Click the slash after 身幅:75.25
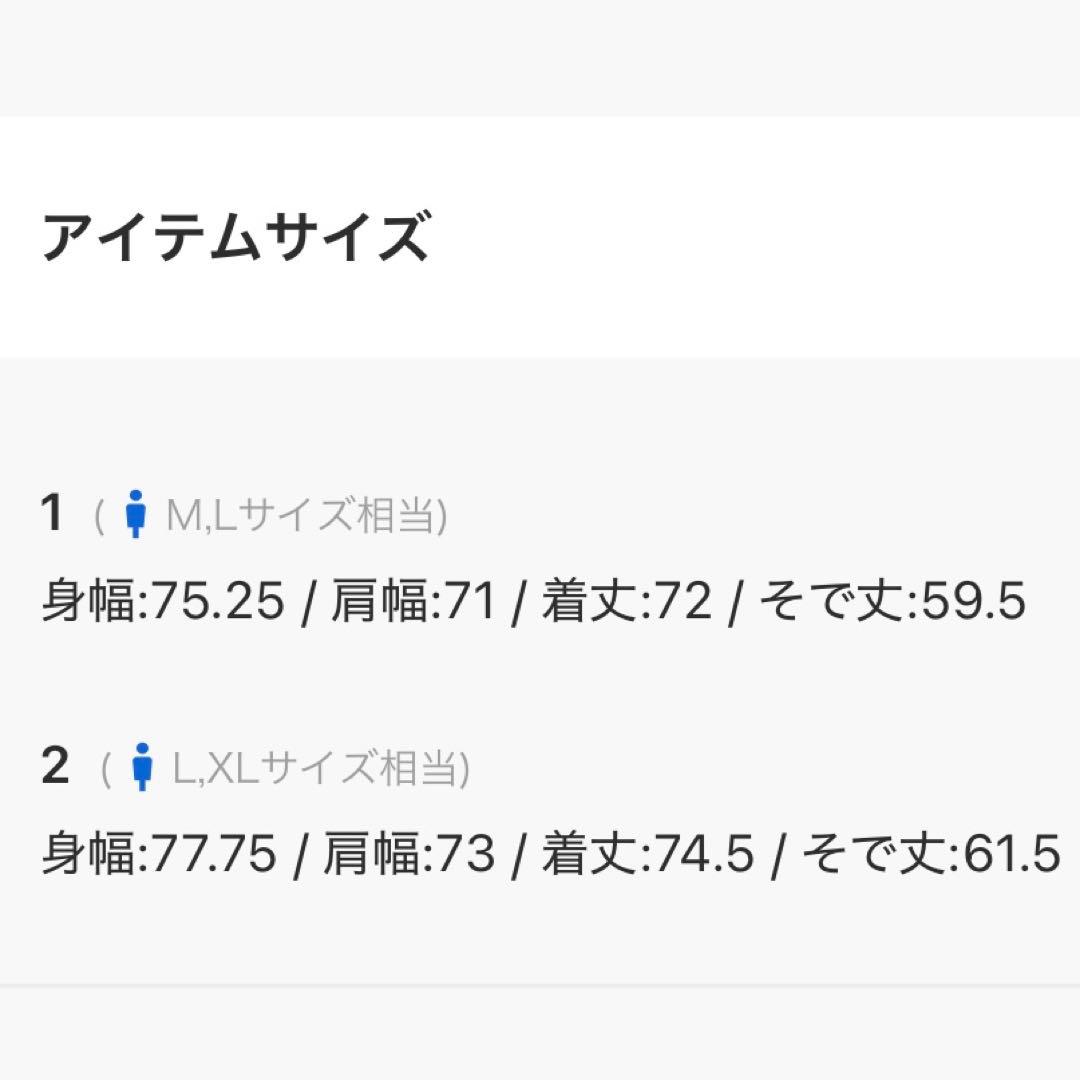 (308, 604)
